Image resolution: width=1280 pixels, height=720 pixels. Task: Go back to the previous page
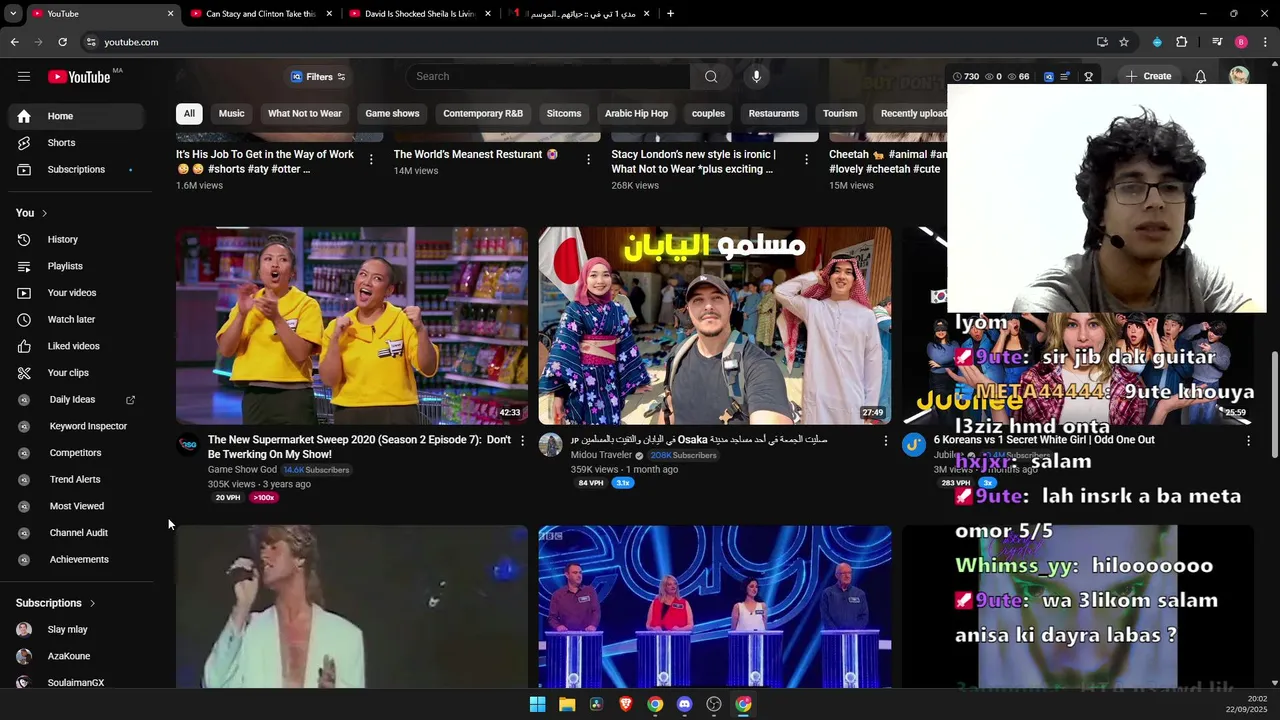14,42
